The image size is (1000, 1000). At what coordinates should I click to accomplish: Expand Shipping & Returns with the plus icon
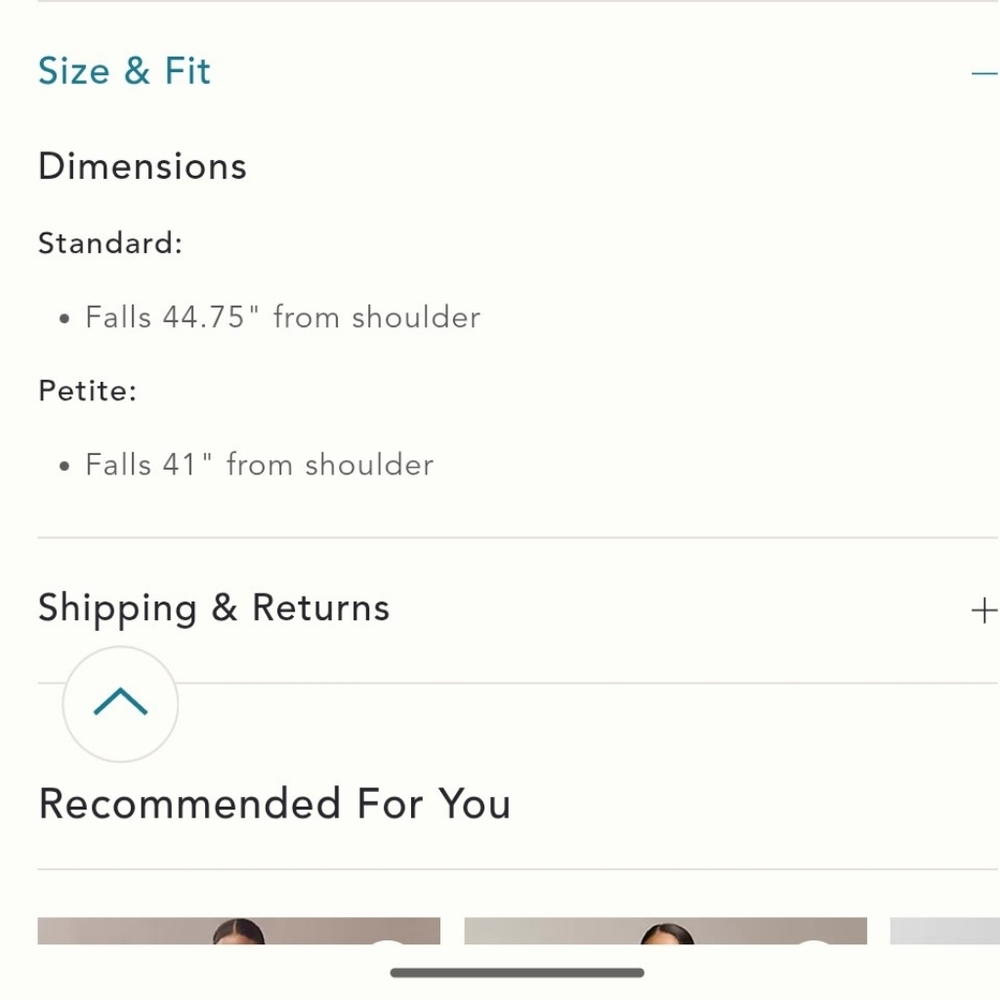[x=984, y=610]
